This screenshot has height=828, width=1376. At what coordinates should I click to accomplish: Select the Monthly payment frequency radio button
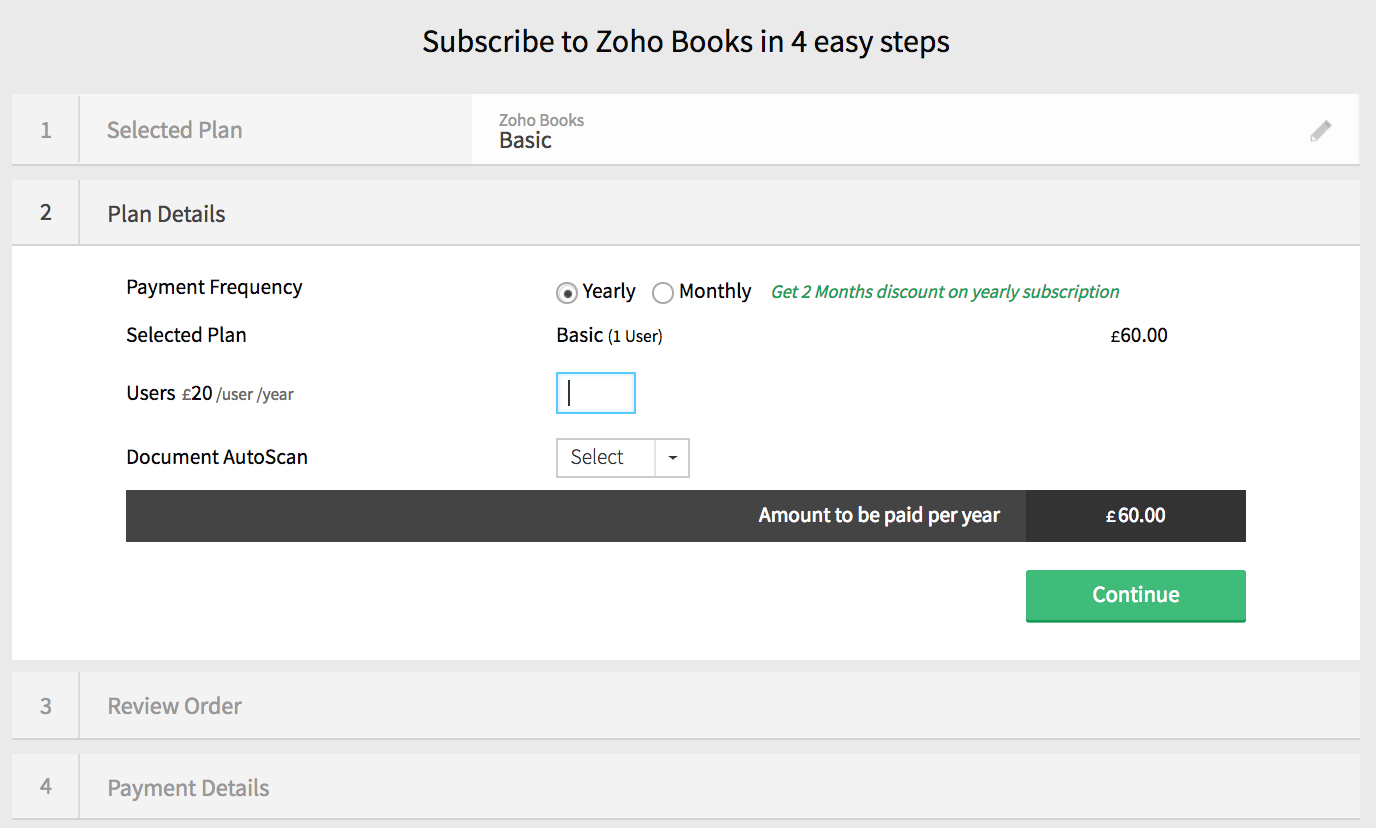click(x=663, y=293)
